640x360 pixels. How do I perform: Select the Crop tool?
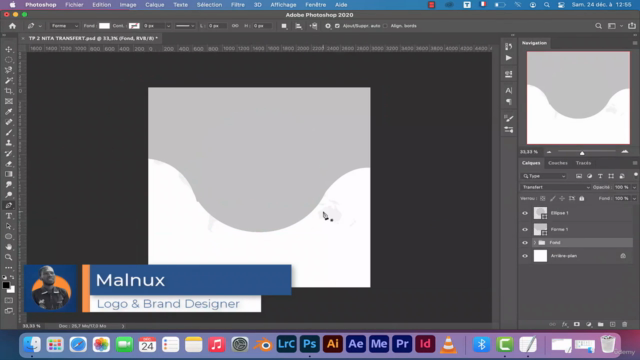tap(9, 91)
